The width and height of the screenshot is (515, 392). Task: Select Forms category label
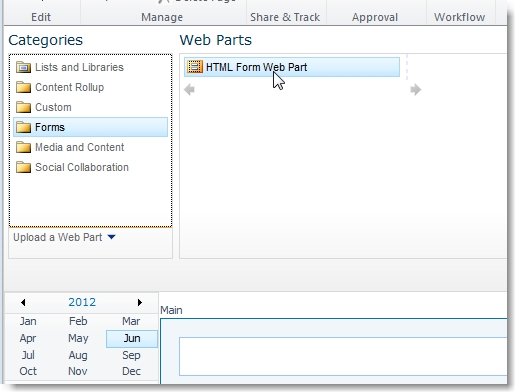[50, 127]
